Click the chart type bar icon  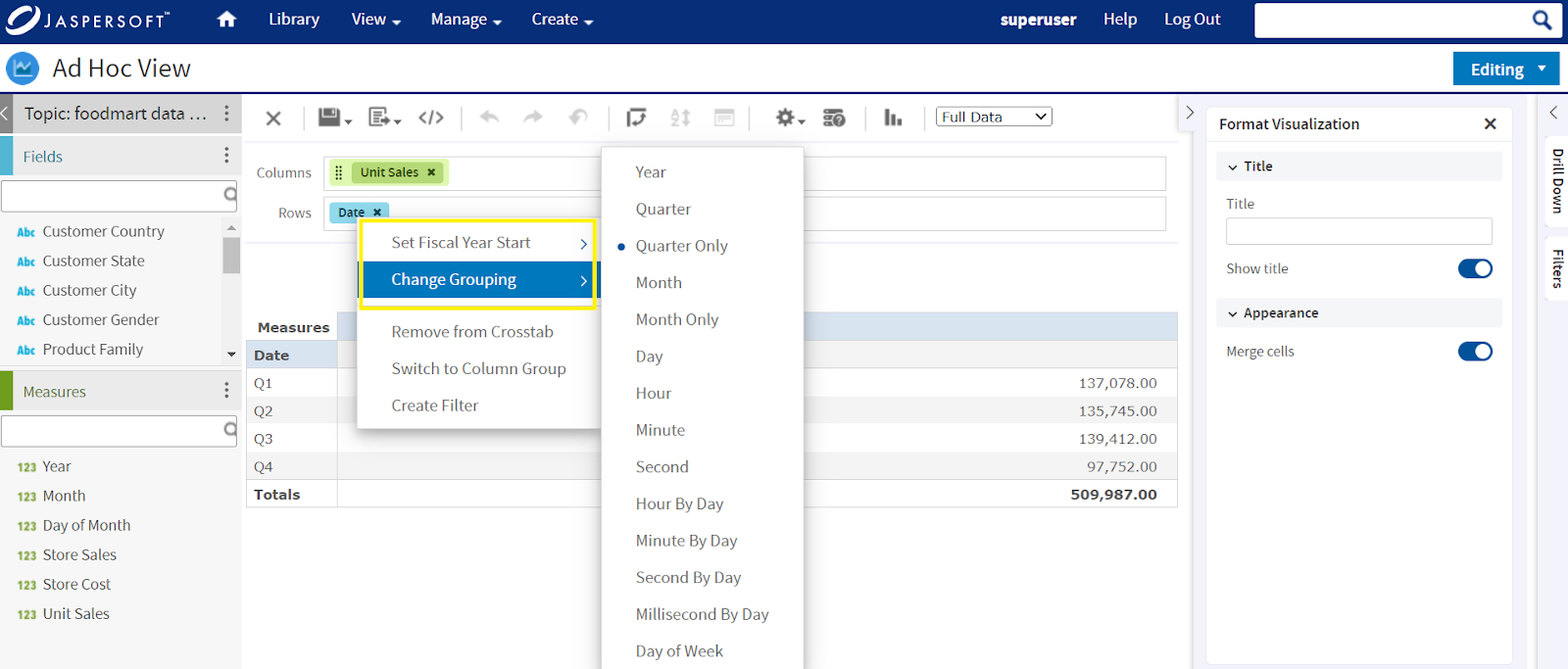[x=893, y=118]
